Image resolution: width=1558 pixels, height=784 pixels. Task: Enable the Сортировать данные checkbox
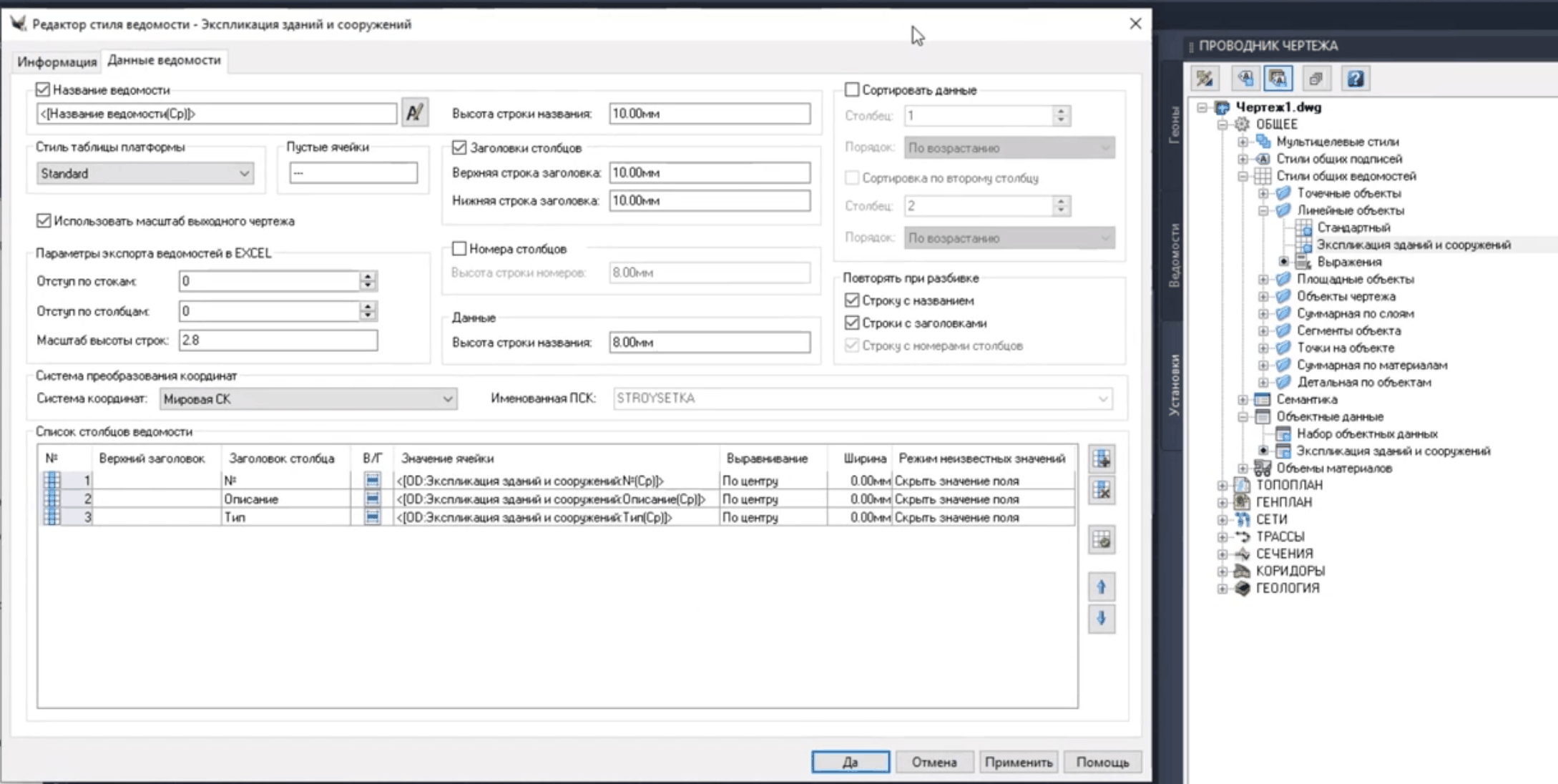coord(852,90)
